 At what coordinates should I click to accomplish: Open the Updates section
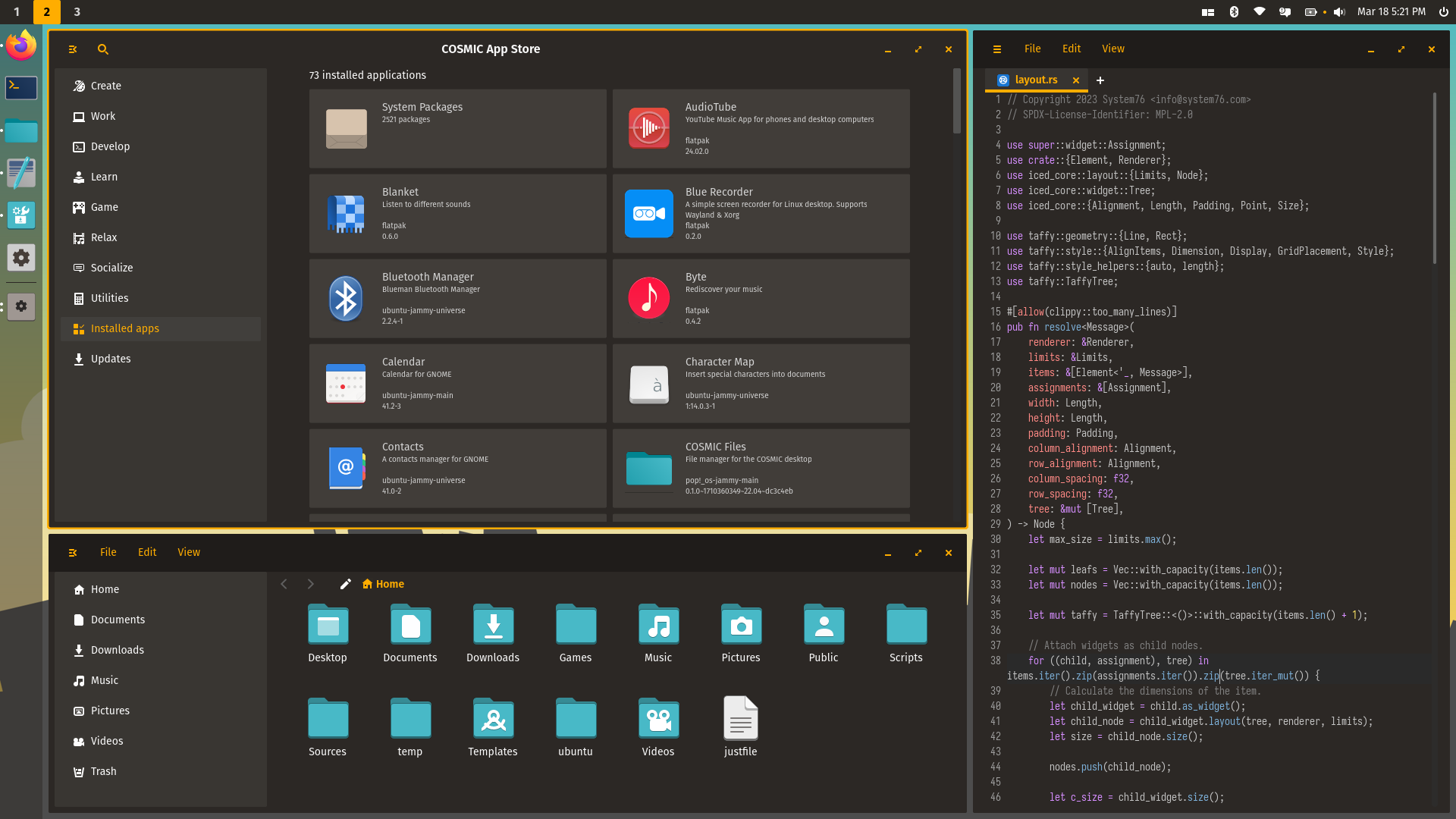point(110,359)
